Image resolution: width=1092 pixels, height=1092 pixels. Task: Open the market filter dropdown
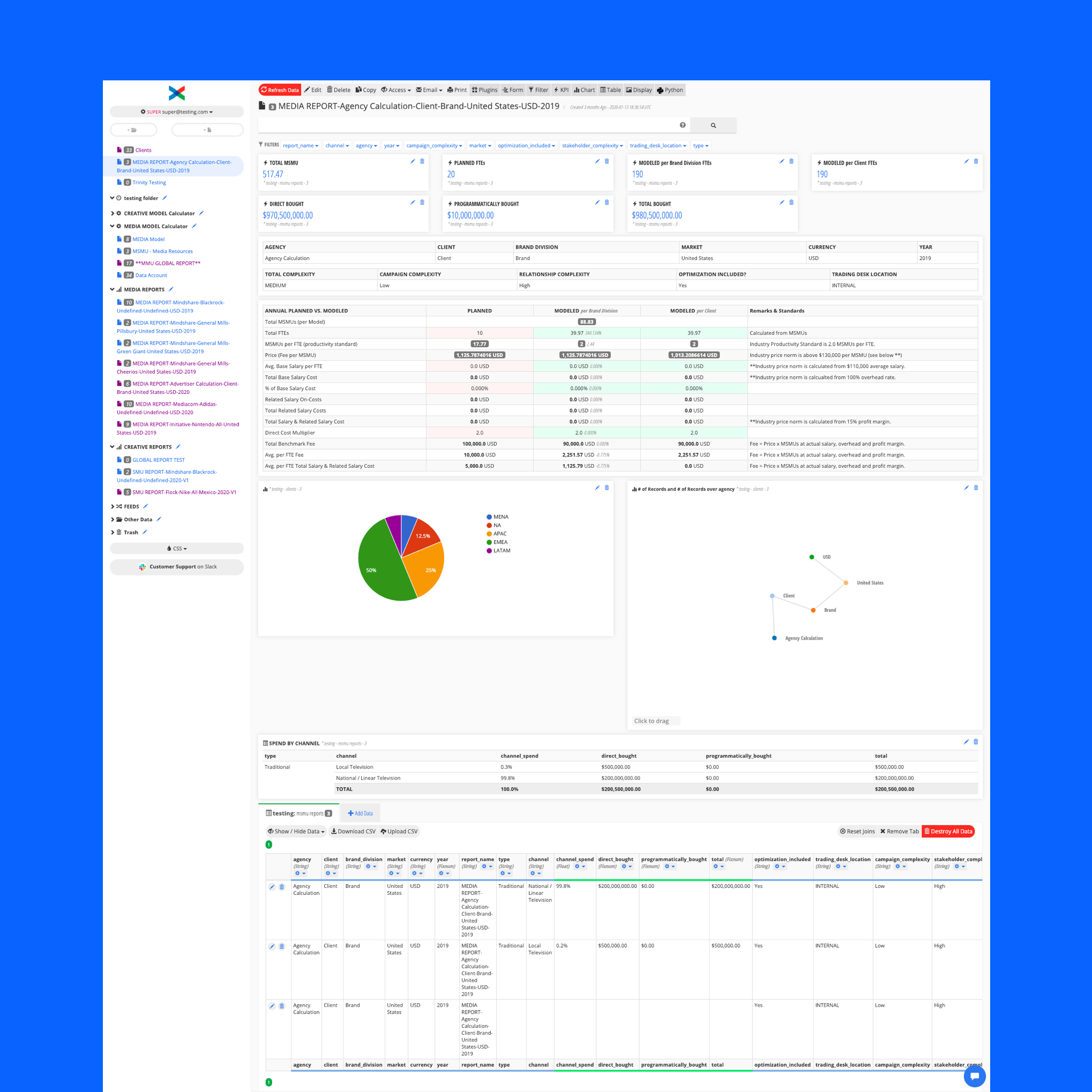480,146
